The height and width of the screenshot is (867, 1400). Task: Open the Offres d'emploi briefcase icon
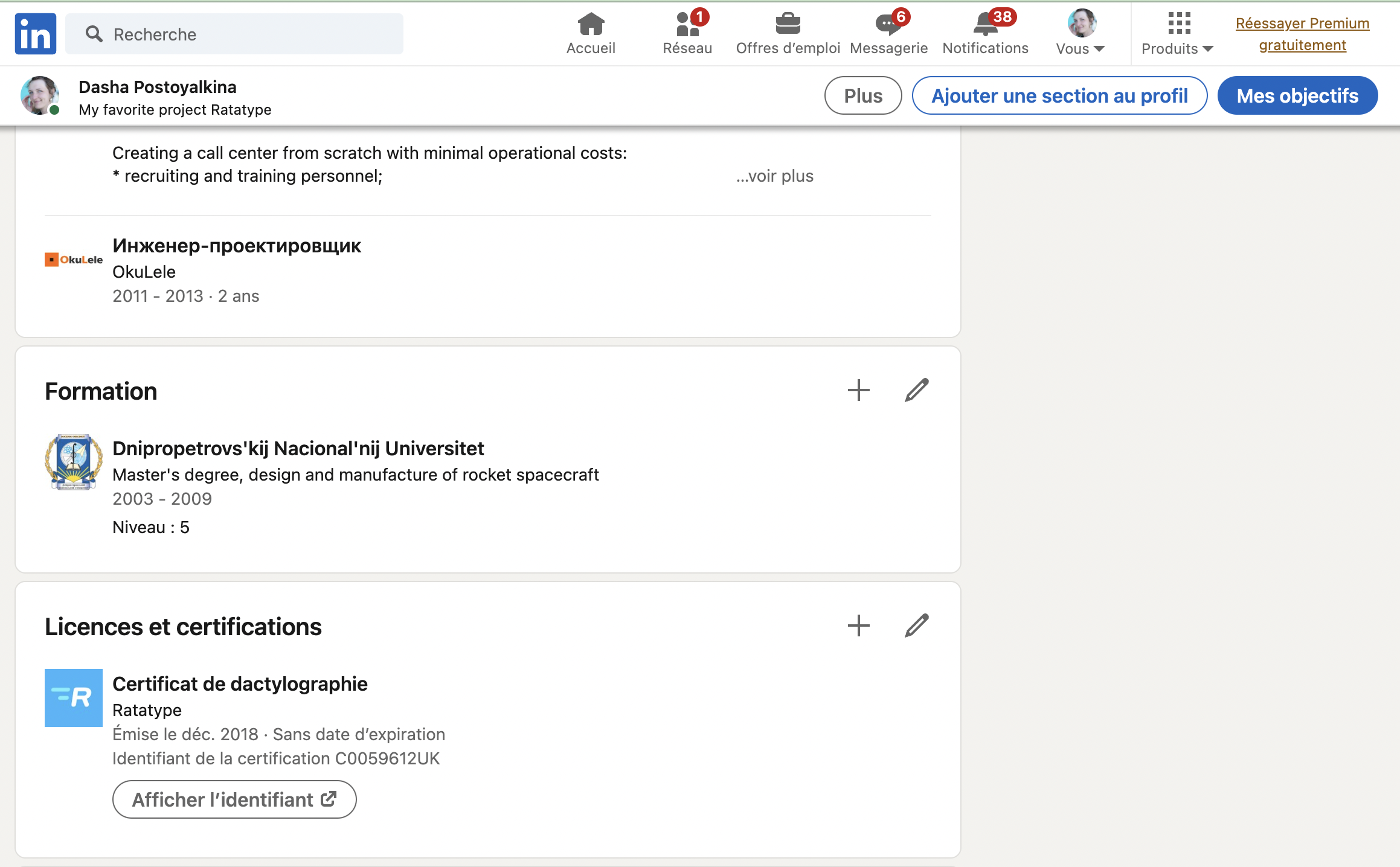pos(788,25)
